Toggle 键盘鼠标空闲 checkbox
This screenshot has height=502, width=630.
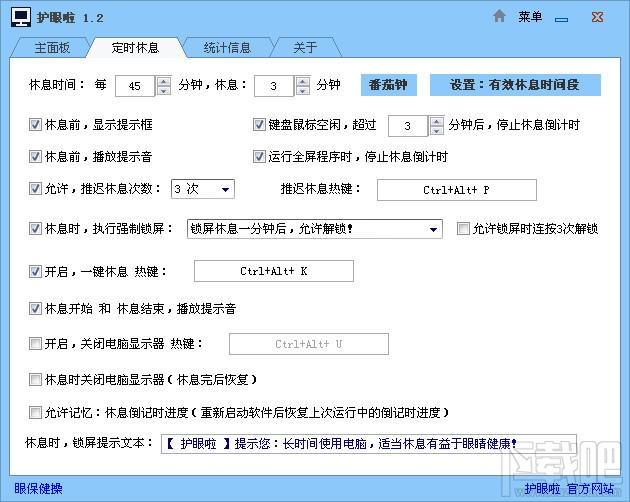click(x=259, y=125)
